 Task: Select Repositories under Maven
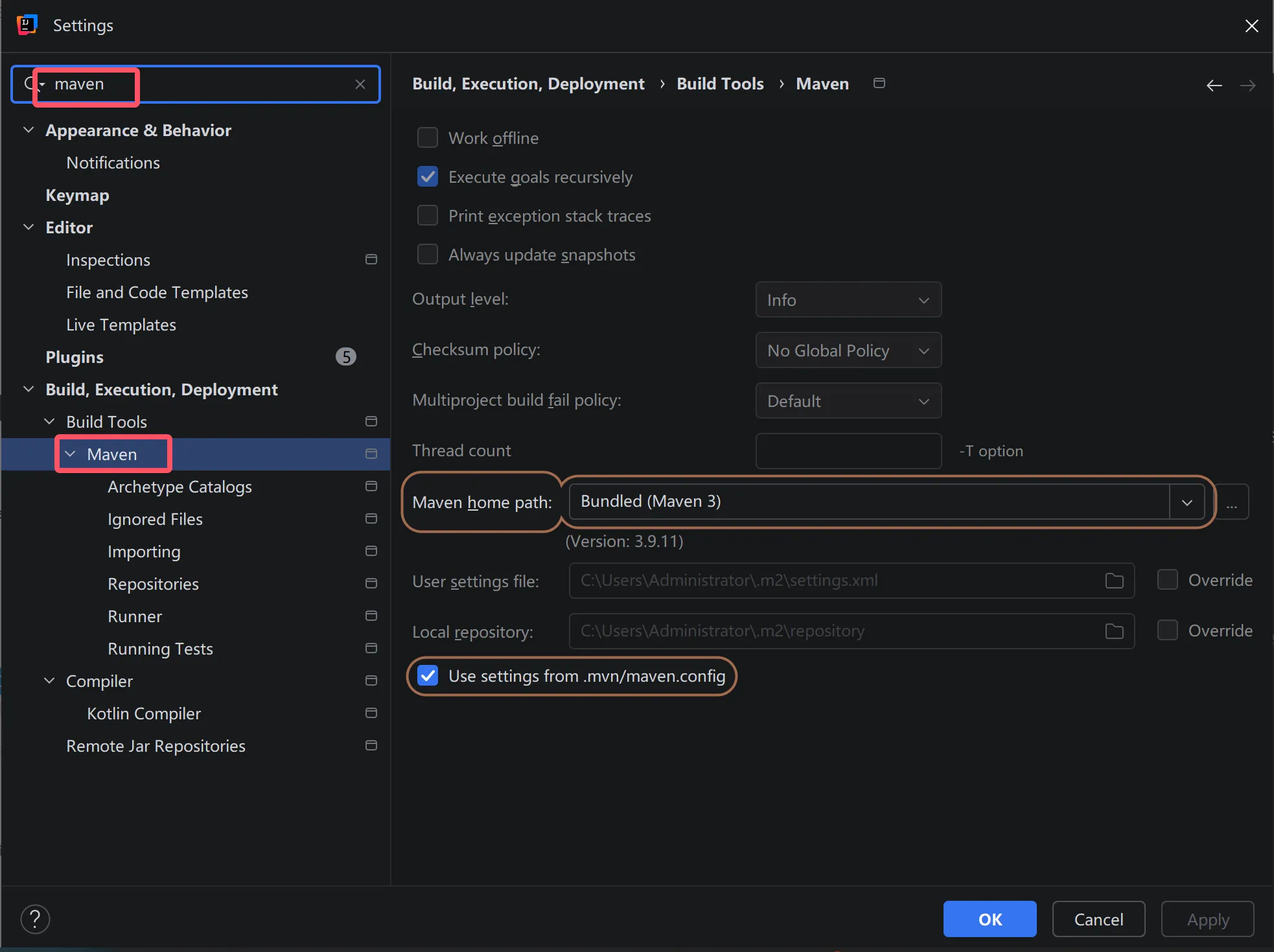153,584
